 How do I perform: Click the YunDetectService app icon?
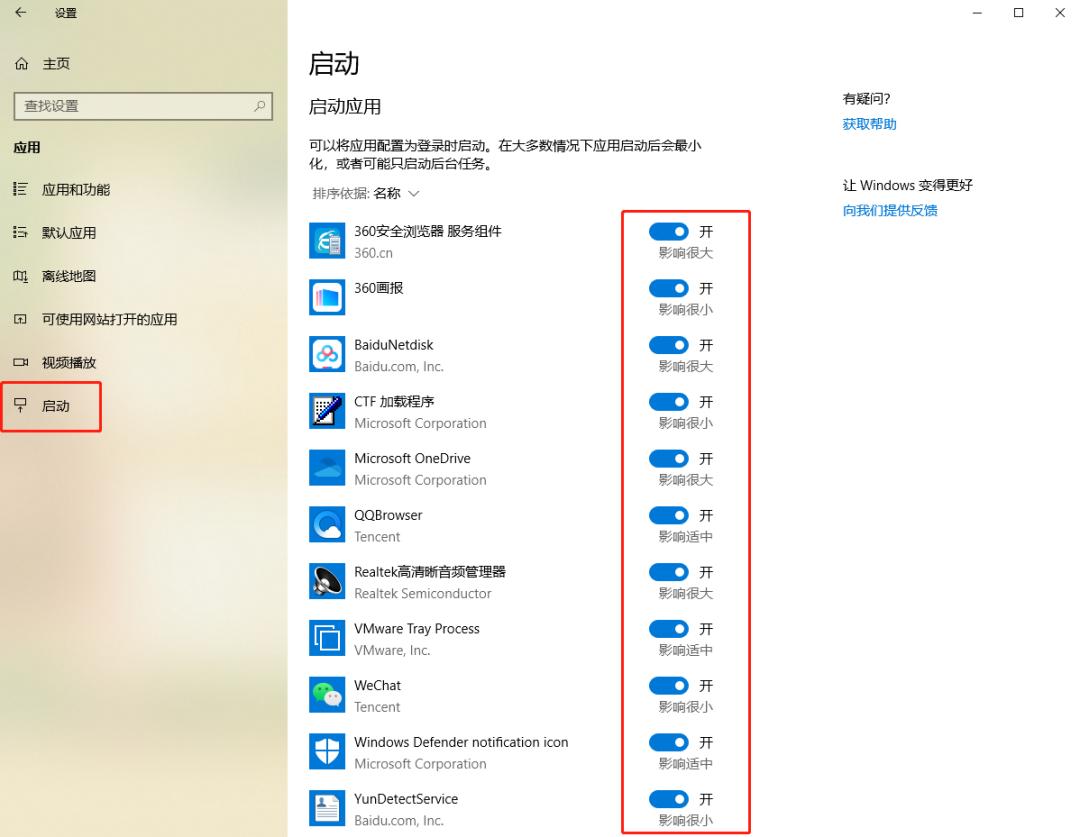point(326,808)
